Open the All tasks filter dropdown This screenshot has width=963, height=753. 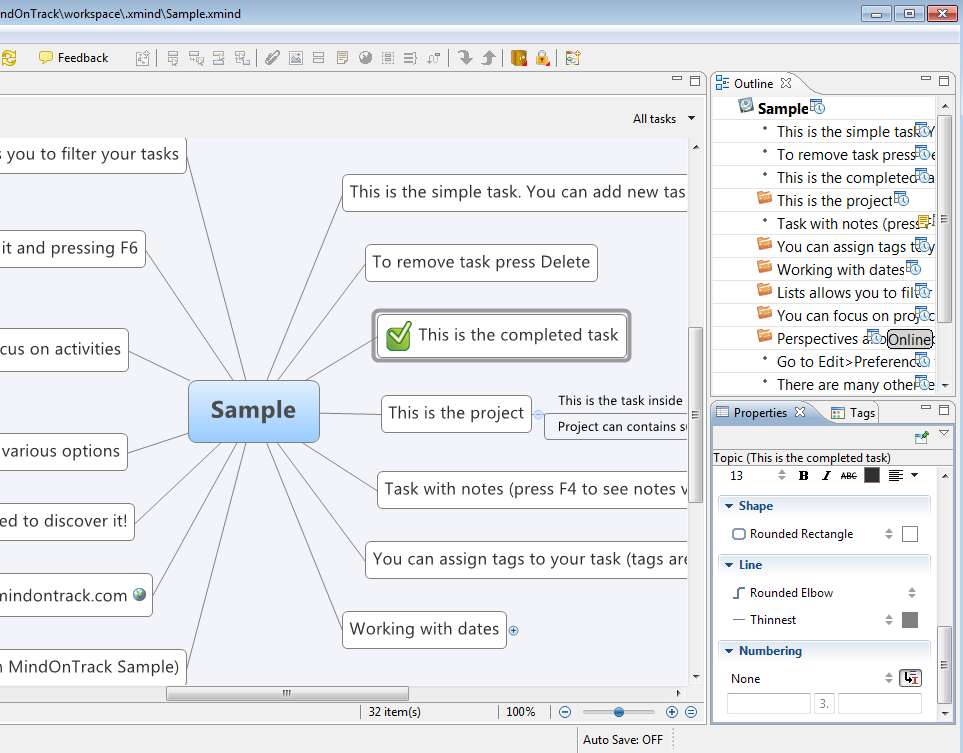[663, 119]
